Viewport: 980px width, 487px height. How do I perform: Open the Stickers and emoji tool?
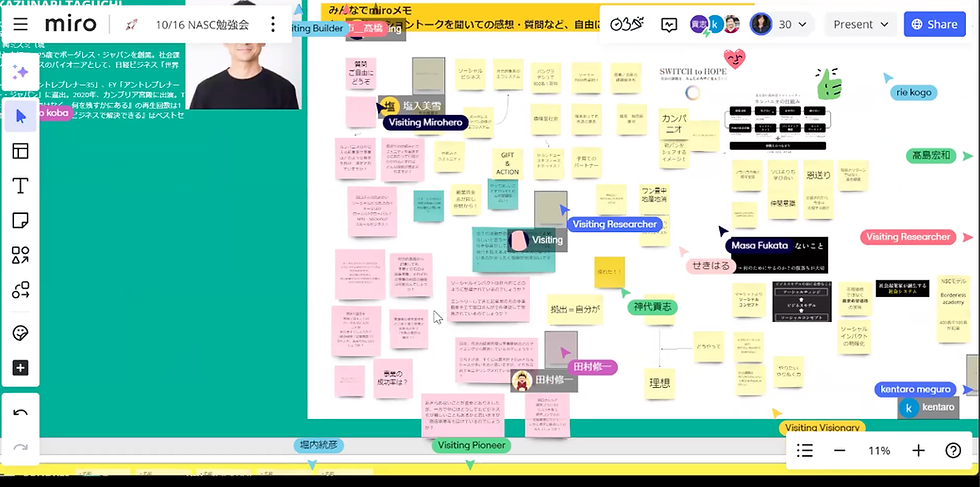click(x=21, y=333)
